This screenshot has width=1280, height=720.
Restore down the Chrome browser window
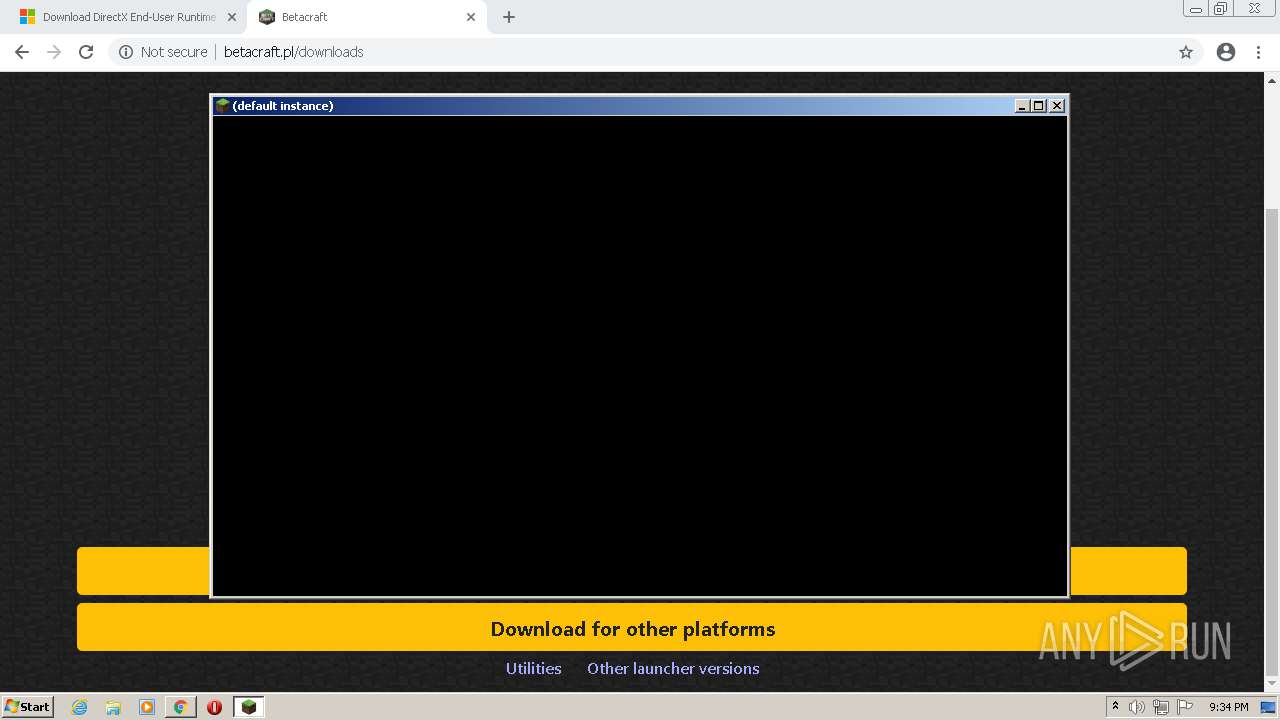tap(1221, 9)
